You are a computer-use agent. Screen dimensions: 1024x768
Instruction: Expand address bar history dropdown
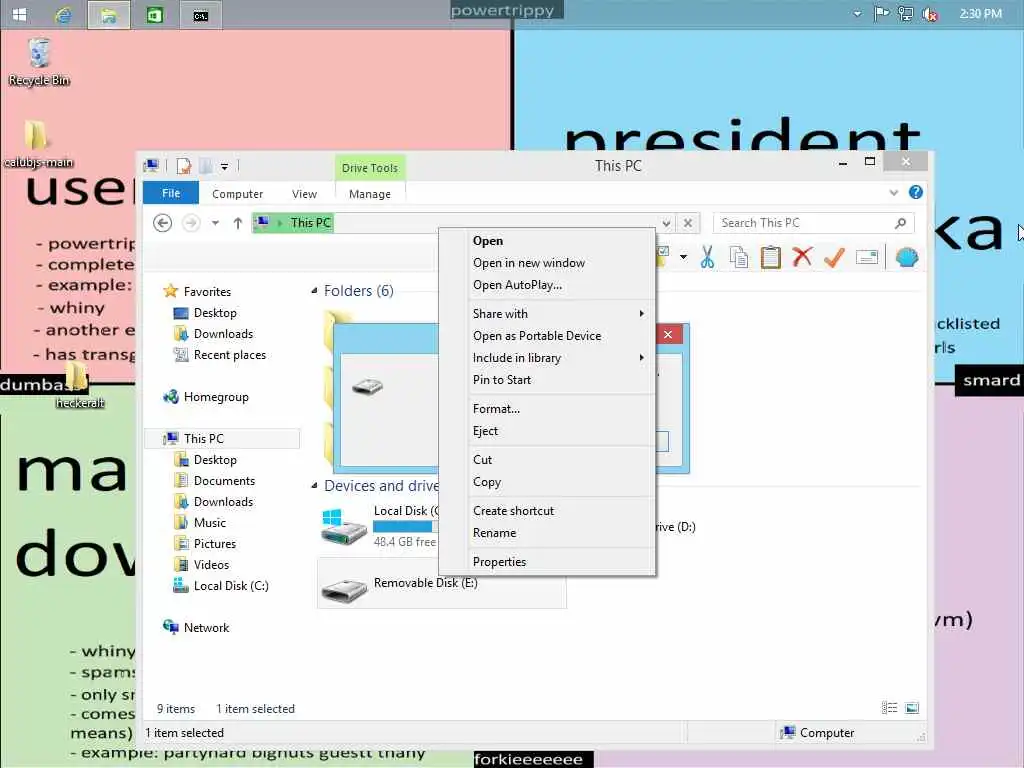[666, 223]
